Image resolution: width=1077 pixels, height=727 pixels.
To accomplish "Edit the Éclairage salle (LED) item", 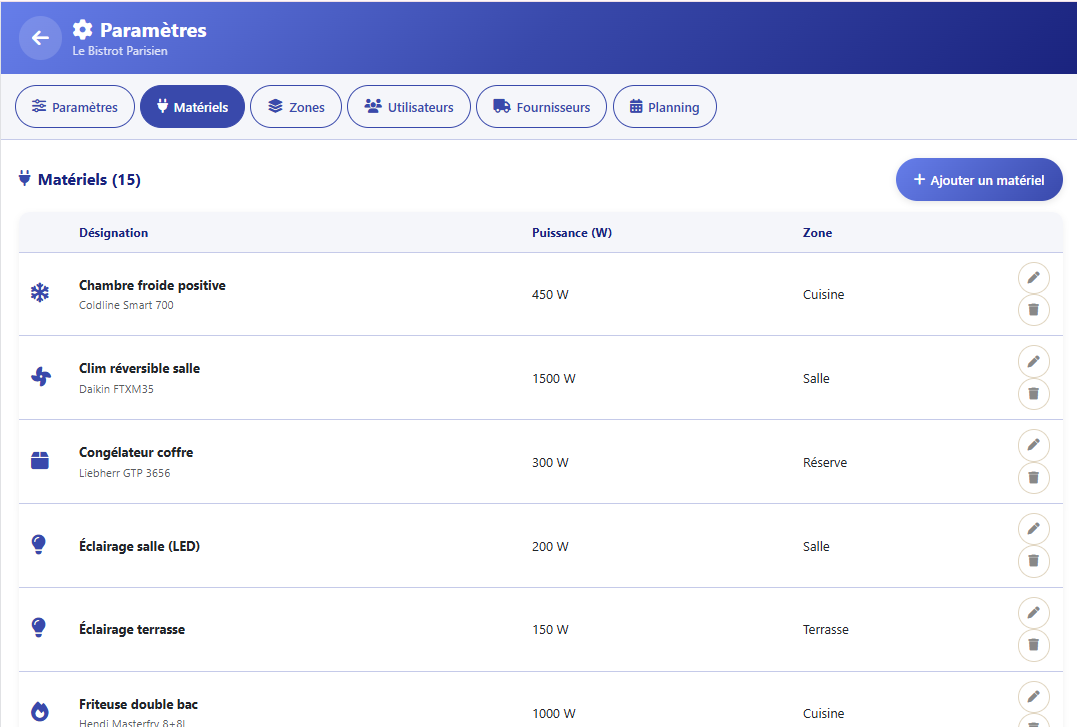I will click(x=1033, y=529).
